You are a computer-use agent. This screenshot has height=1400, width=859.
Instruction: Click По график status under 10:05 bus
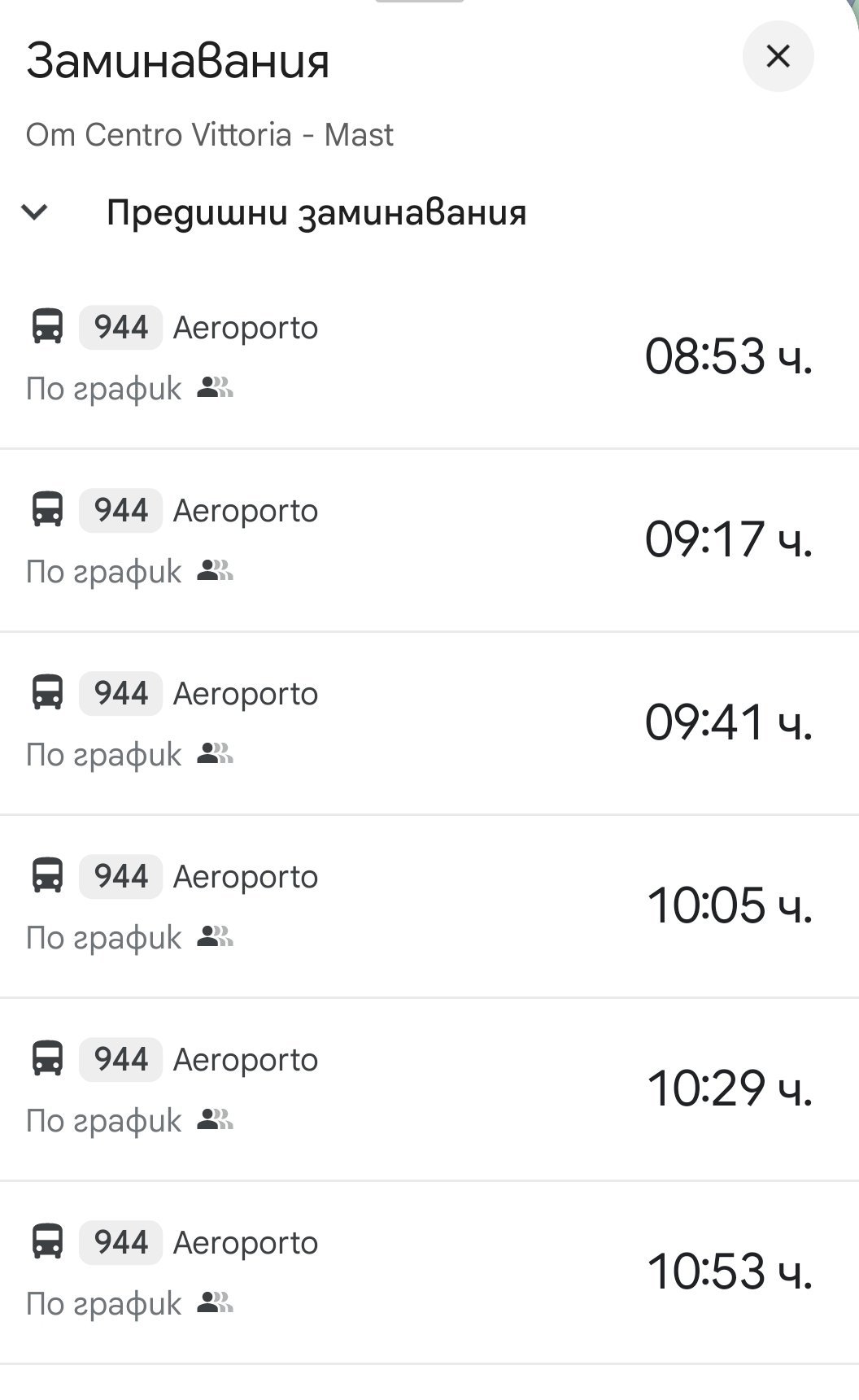click(103, 938)
